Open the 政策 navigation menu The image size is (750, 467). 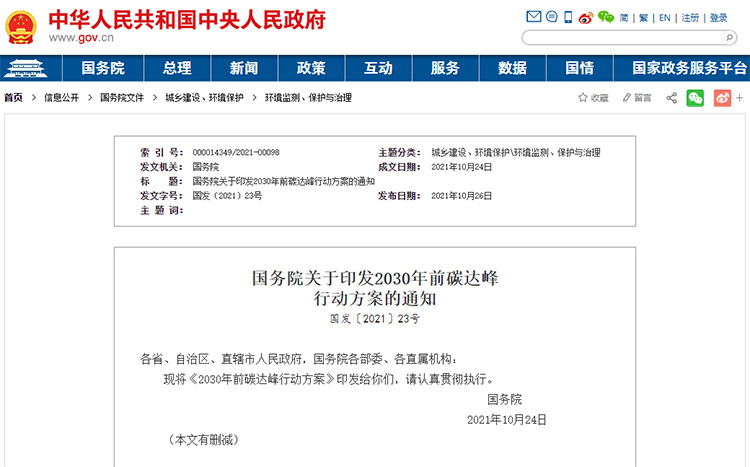(311, 68)
